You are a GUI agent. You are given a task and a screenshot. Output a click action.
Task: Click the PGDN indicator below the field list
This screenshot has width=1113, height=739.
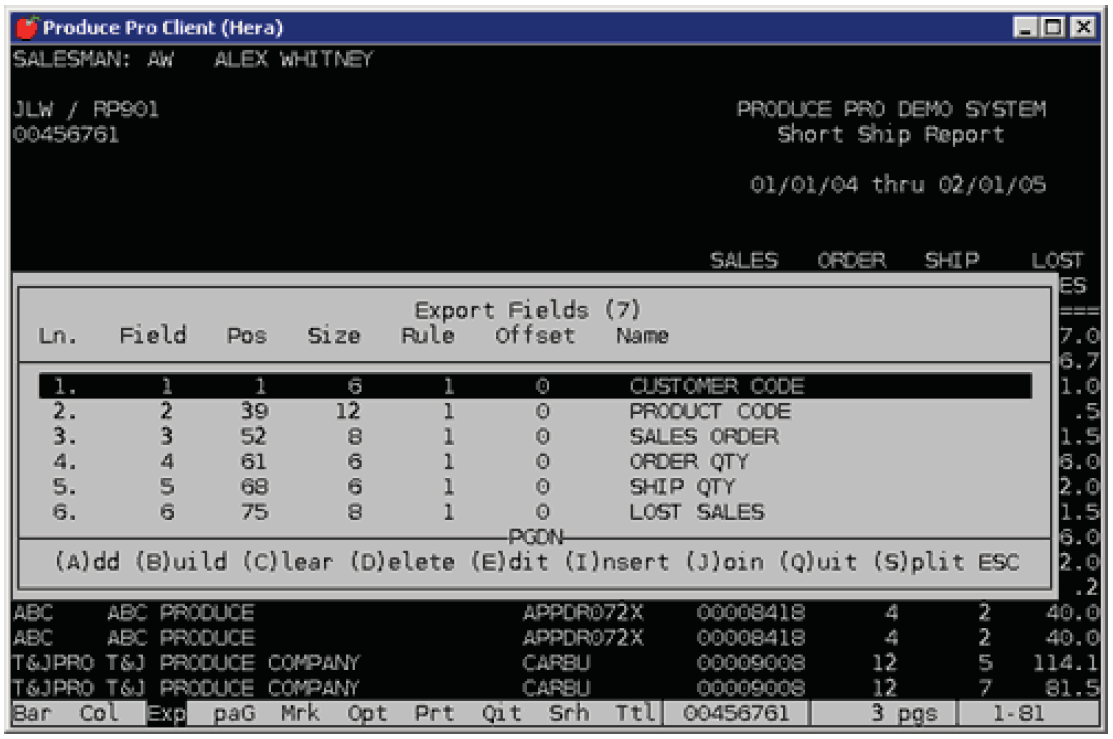(x=536, y=537)
